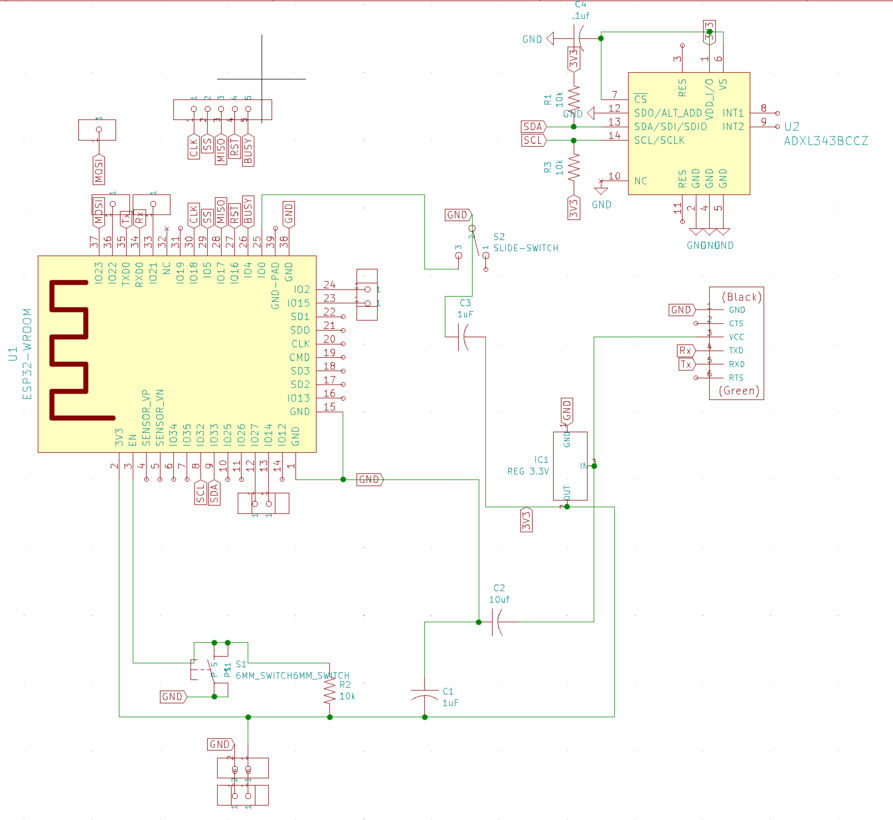Select the 3V3 label below resistor R3

[x=574, y=207]
